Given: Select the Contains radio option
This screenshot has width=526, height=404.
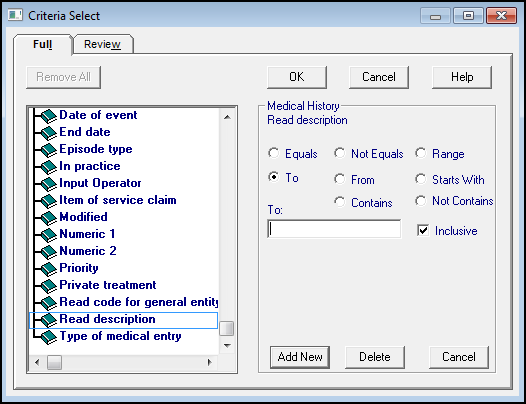Looking at the screenshot, I should [x=340, y=202].
